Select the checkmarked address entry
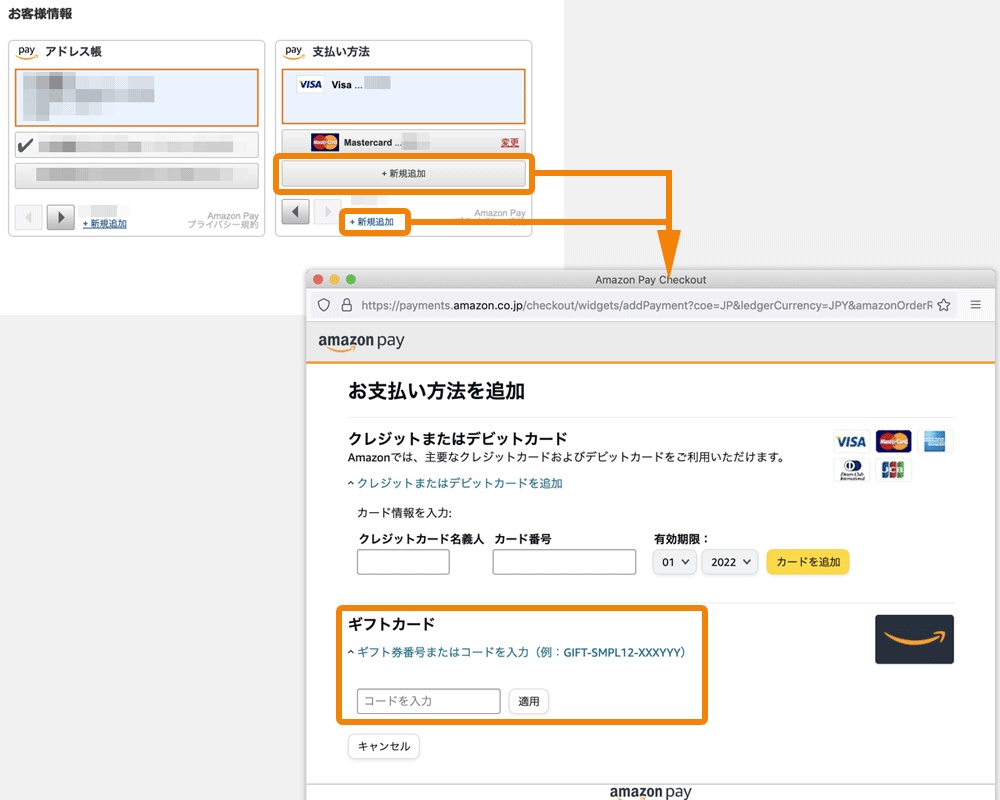 pos(136,145)
